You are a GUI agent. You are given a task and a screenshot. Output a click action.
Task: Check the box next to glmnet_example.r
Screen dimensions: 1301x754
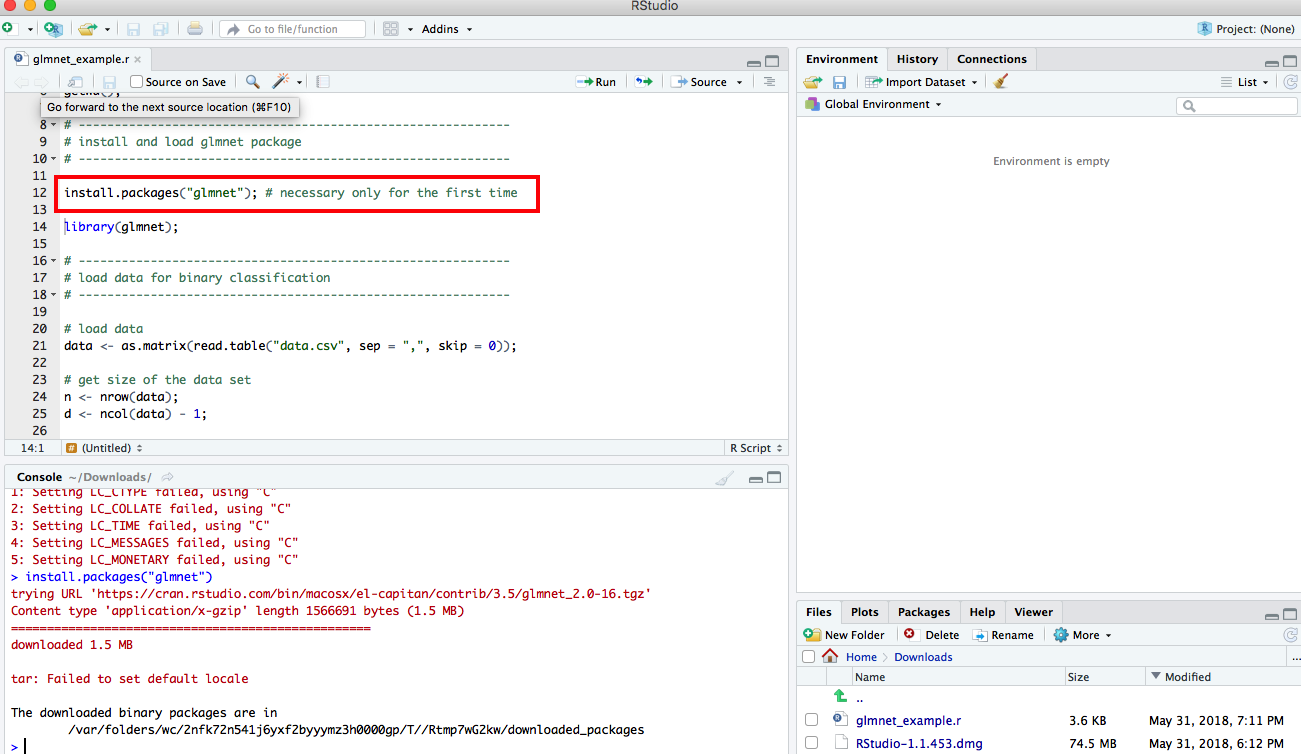point(811,720)
